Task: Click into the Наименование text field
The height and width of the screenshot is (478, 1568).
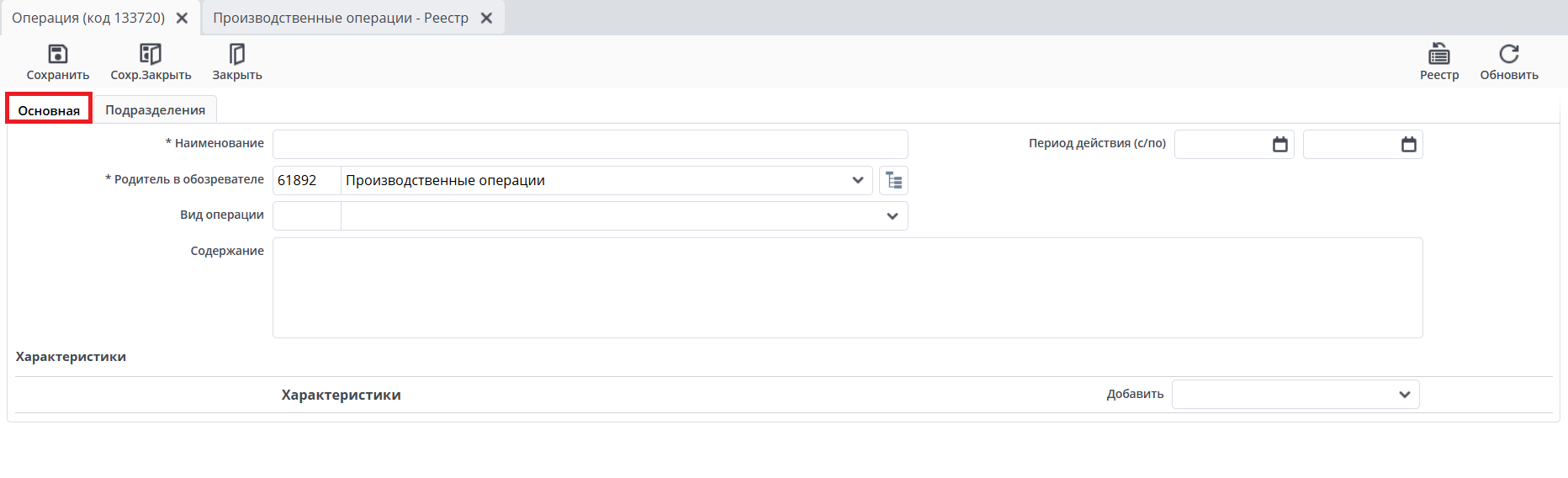Action: pyautogui.click(x=590, y=144)
